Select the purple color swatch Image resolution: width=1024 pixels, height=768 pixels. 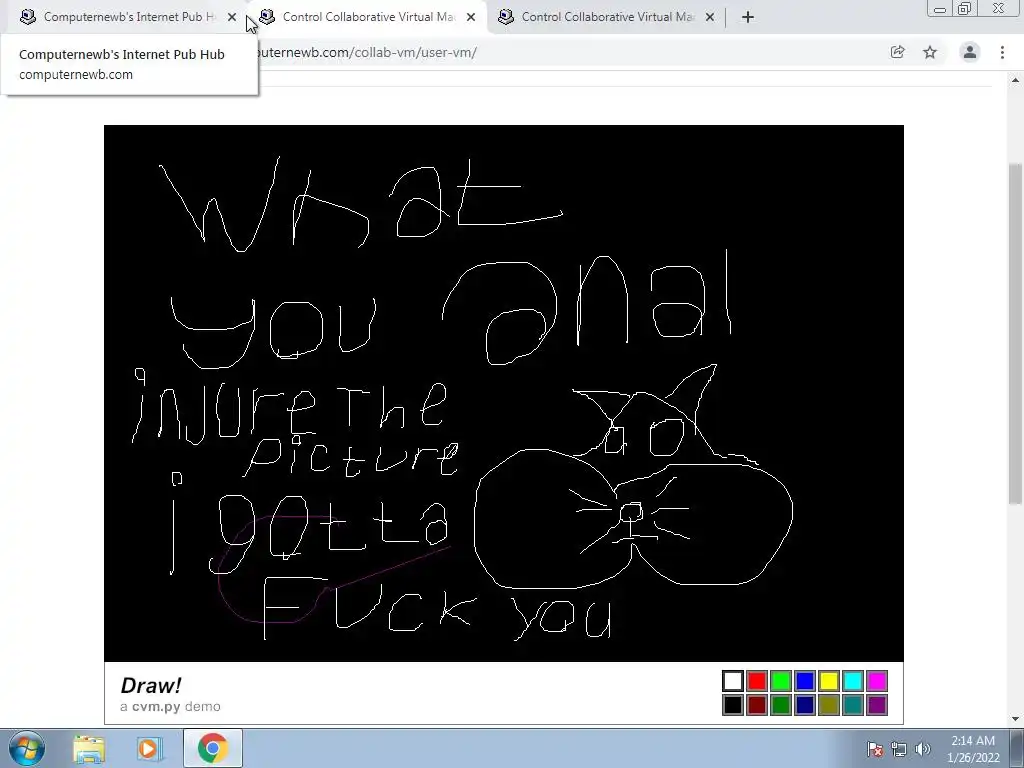pyautogui.click(x=877, y=705)
